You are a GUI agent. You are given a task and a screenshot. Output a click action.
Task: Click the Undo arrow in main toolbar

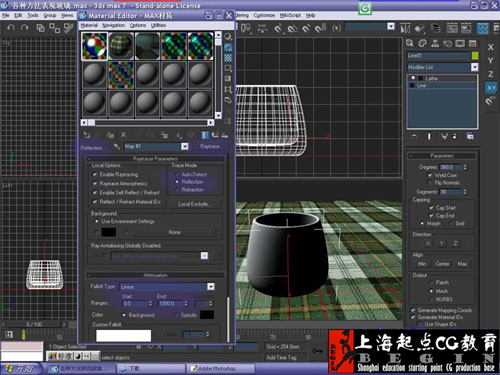11,28
